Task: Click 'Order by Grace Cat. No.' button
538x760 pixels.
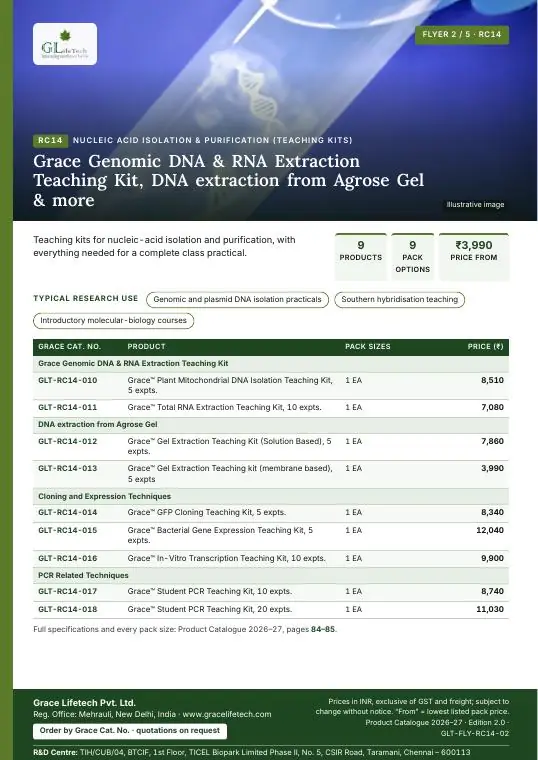Action: pos(130,731)
